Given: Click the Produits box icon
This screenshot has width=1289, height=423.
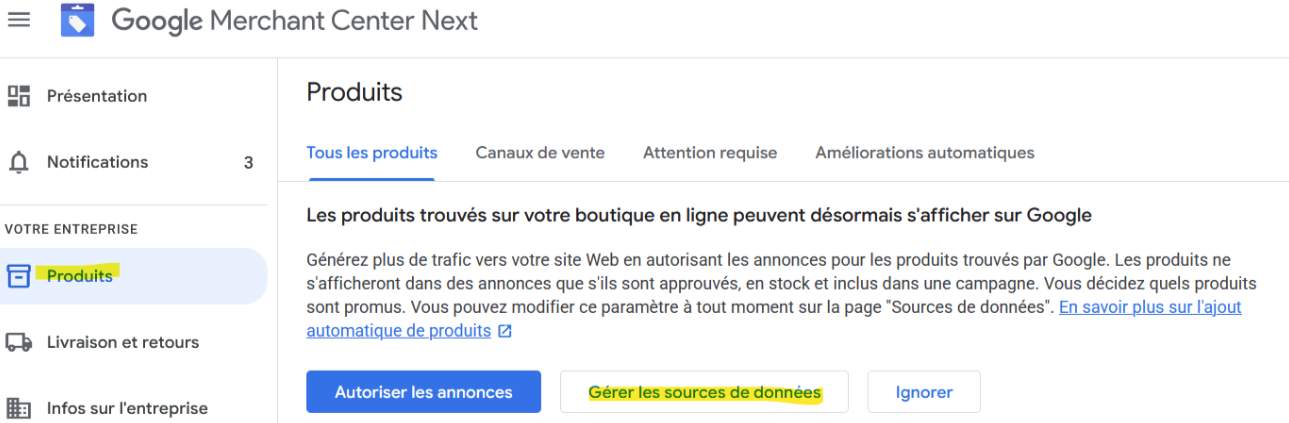Looking at the screenshot, I should click(18, 276).
